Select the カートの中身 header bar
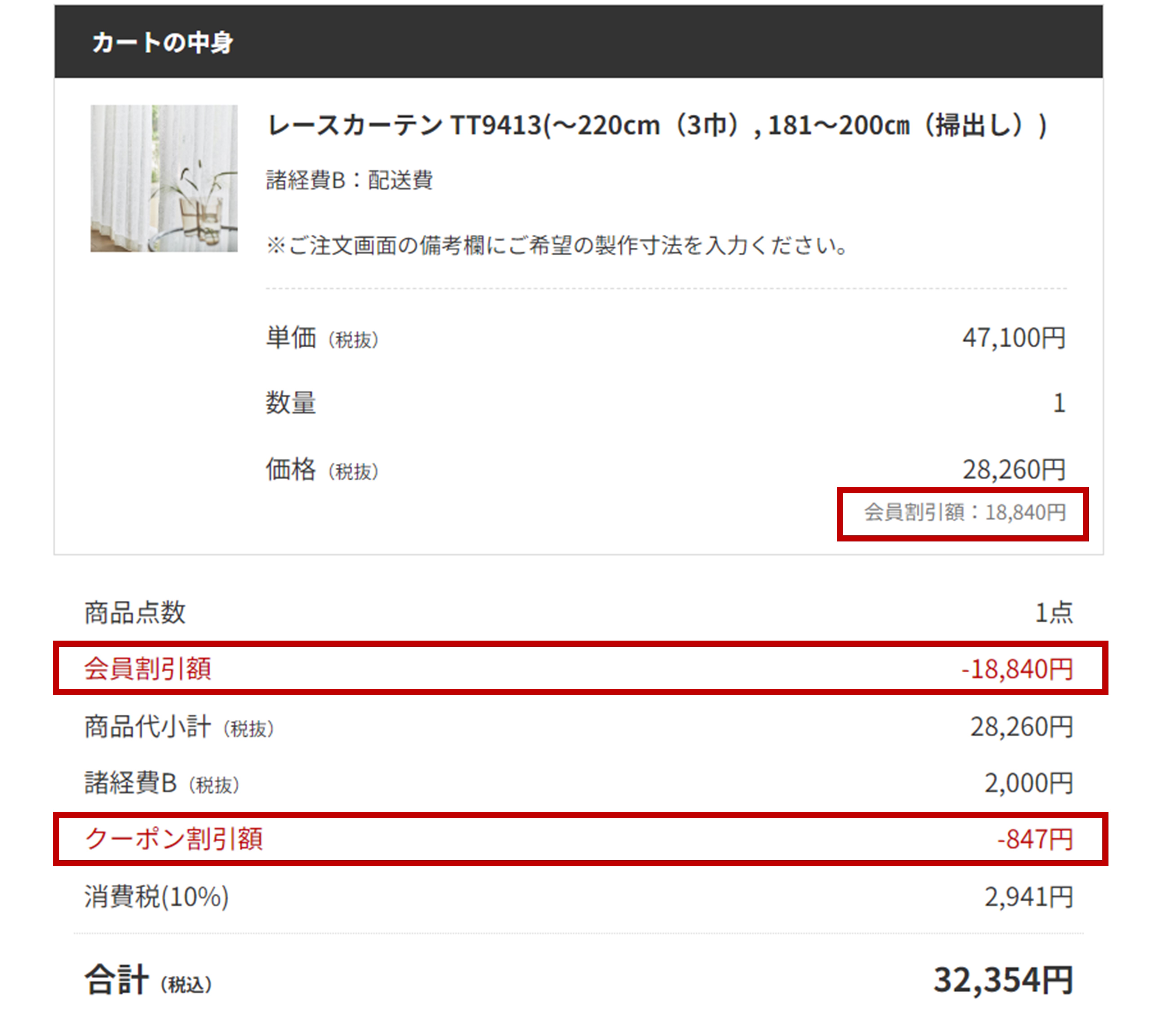This screenshot has height=1036, width=1155. coord(578,42)
